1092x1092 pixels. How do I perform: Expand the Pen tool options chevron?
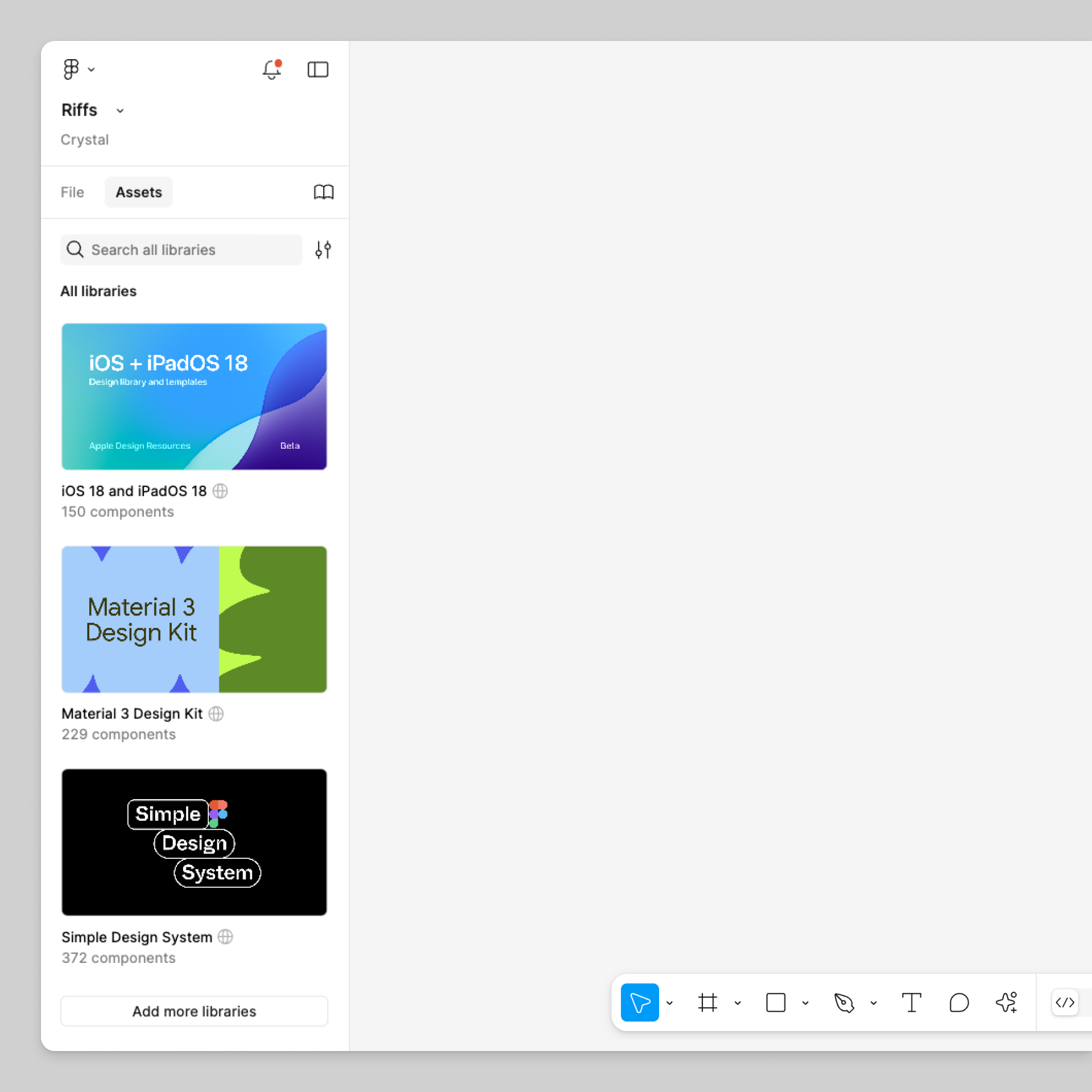(874, 1003)
